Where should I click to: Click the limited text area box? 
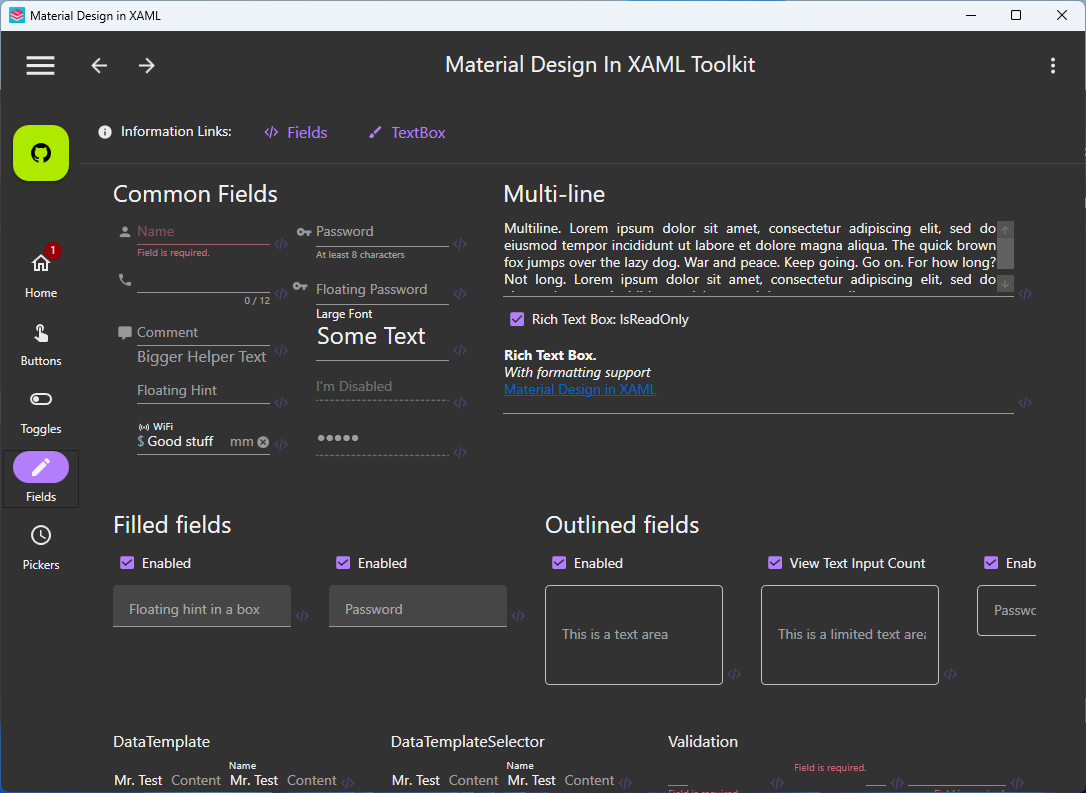pyautogui.click(x=850, y=635)
